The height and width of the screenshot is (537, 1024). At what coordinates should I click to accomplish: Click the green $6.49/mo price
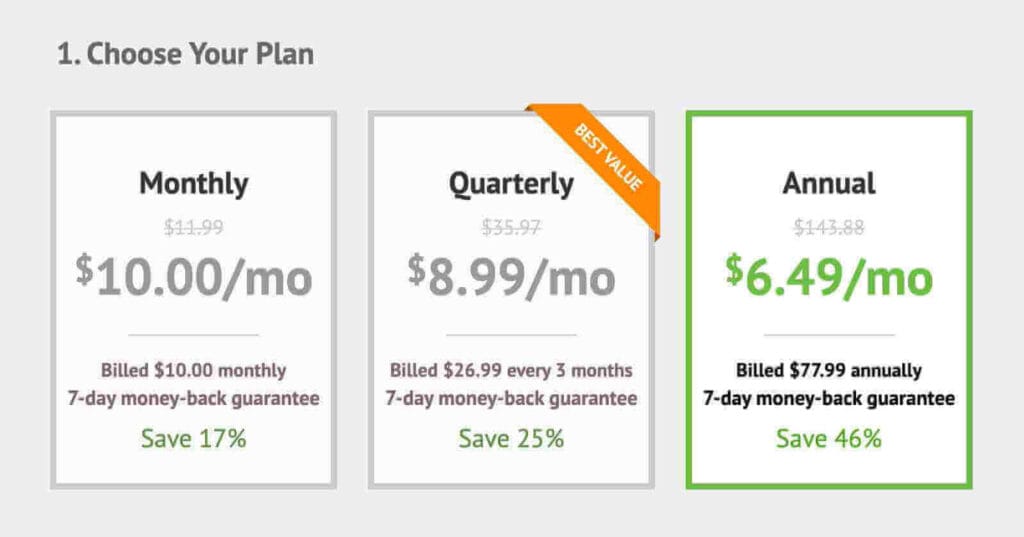click(x=829, y=276)
